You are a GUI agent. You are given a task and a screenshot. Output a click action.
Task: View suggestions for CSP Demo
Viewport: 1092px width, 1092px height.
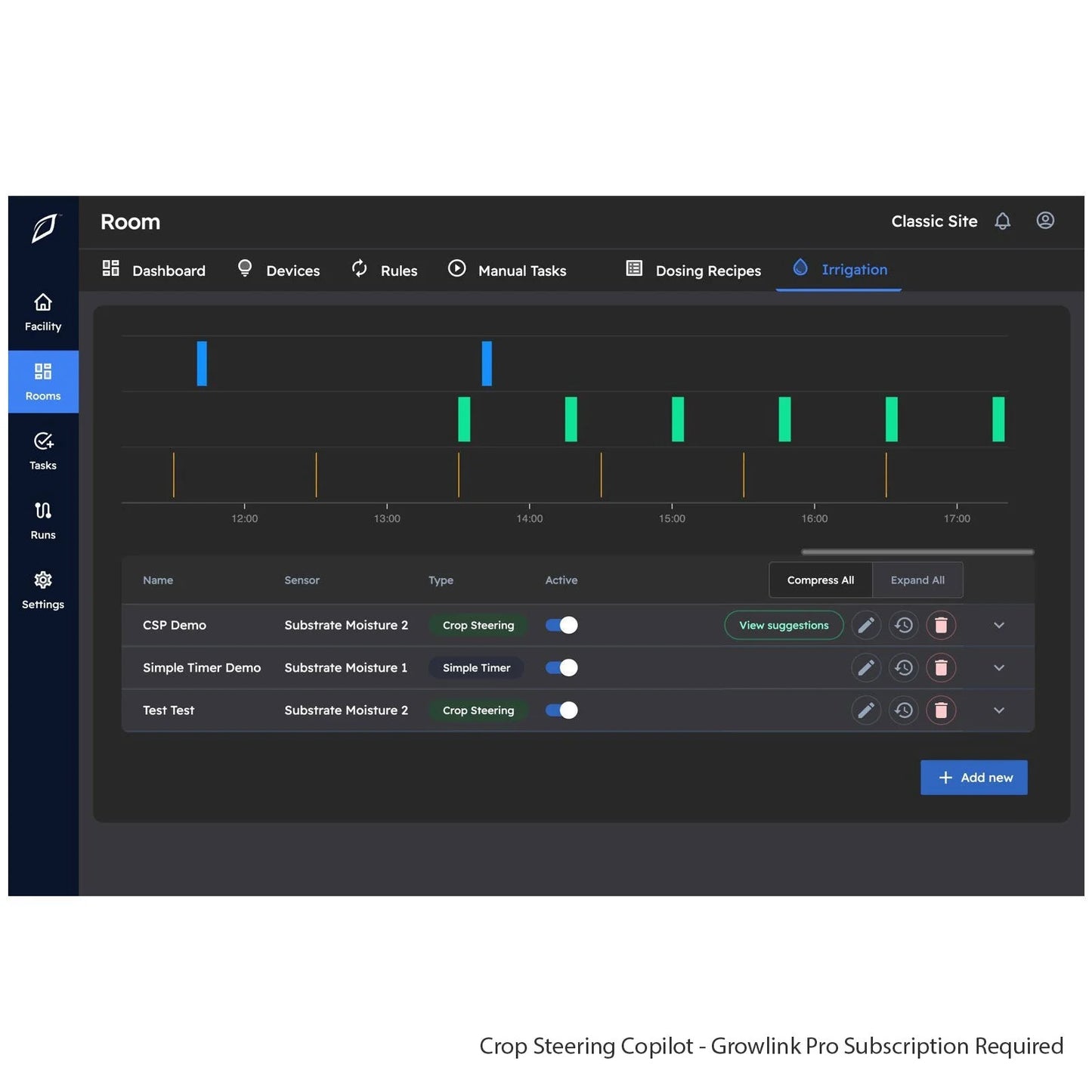tap(784, 625)
